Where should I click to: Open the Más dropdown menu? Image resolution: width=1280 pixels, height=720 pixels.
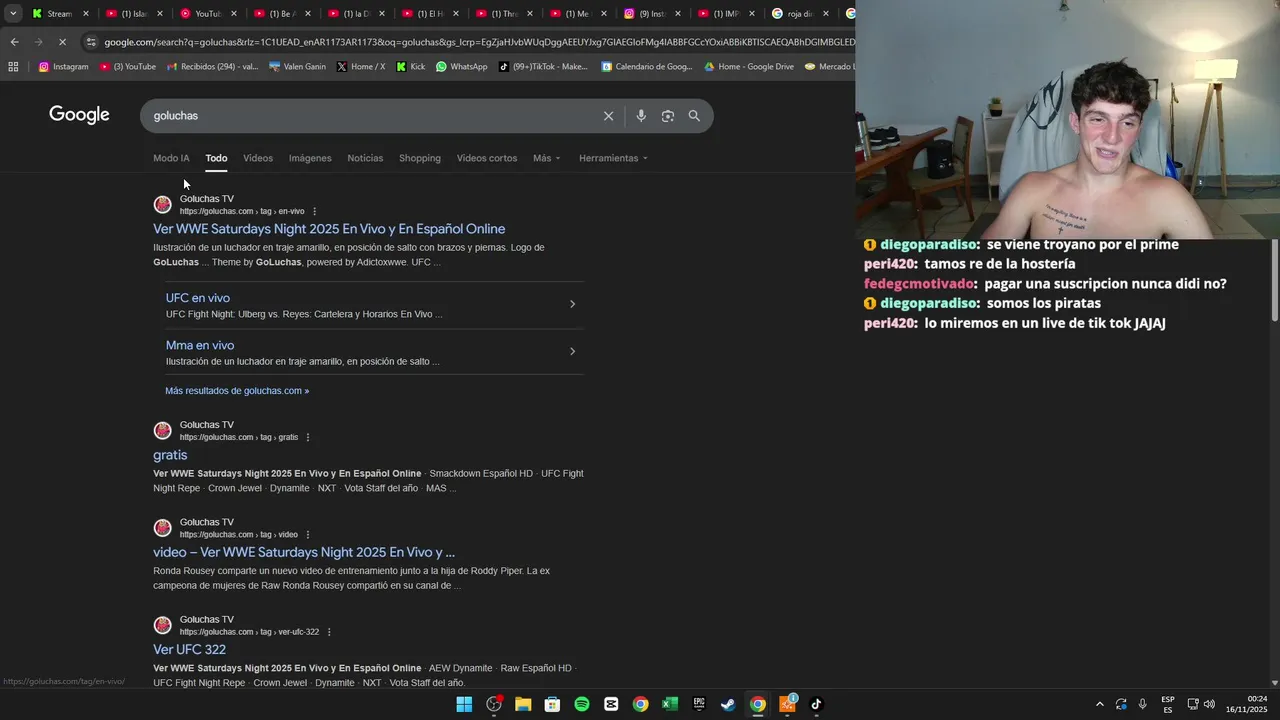(547, 158)
